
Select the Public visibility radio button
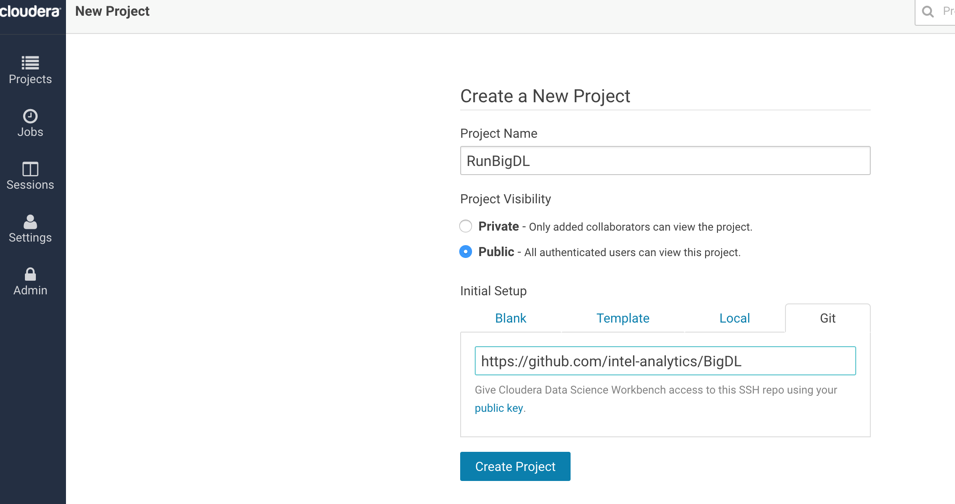pos(465,251)
